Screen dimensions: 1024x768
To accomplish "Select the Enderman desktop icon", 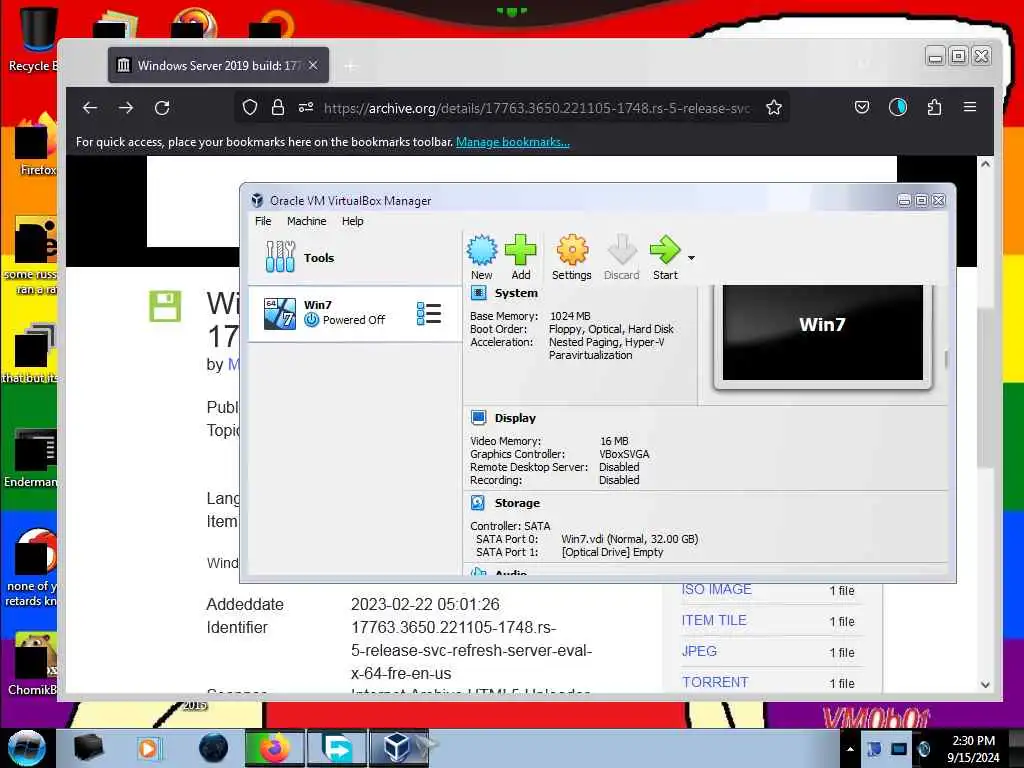I will (x=31, y=457).
